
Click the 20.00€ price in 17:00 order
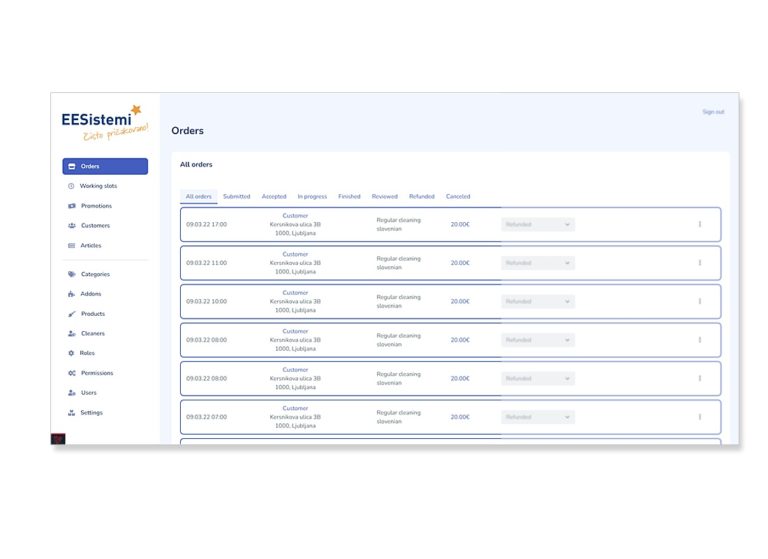460,224
